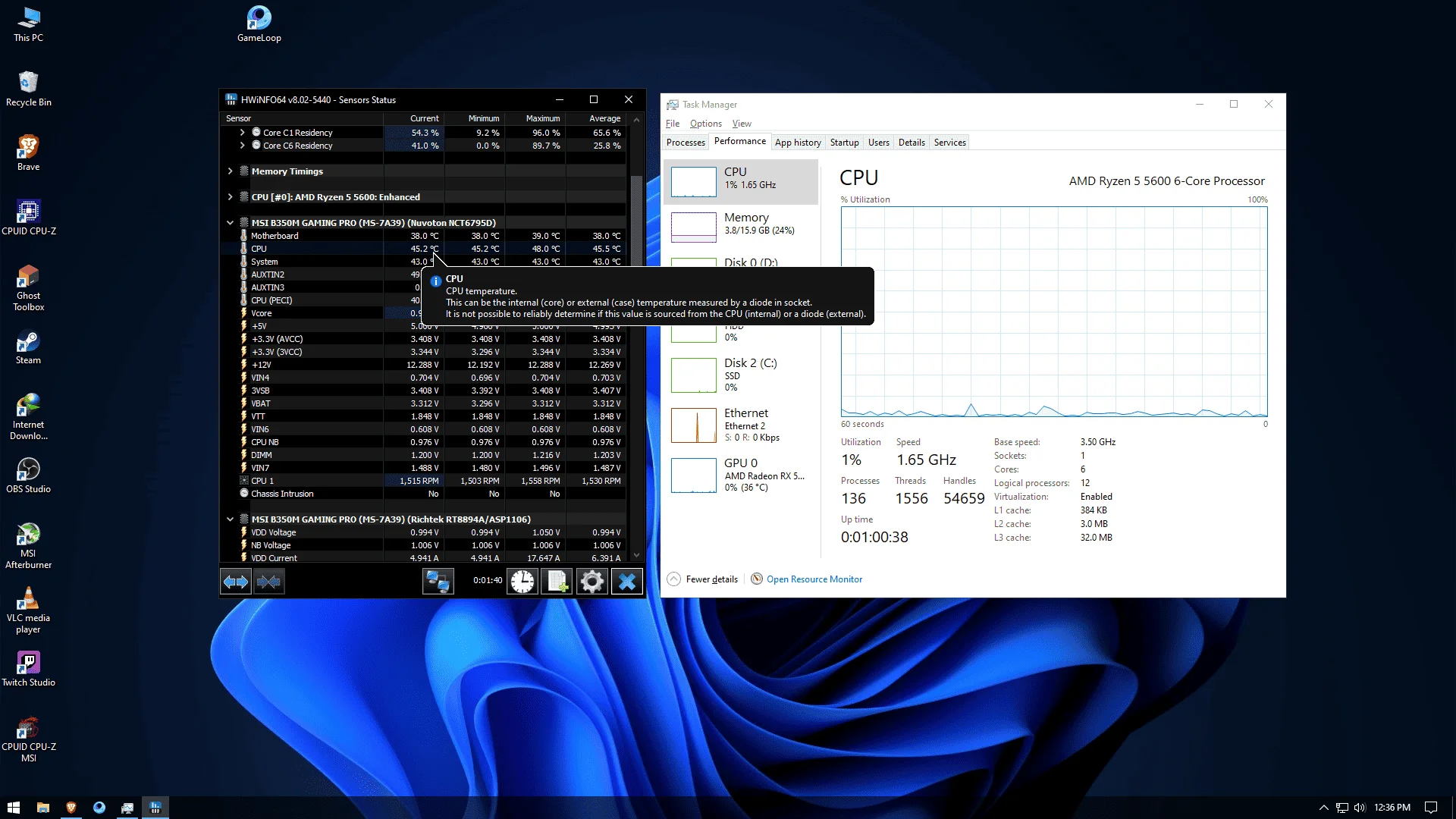Select Memory in the Performance sidebar
Viewport: 1456px width, 819px height.
coord(741,227)
